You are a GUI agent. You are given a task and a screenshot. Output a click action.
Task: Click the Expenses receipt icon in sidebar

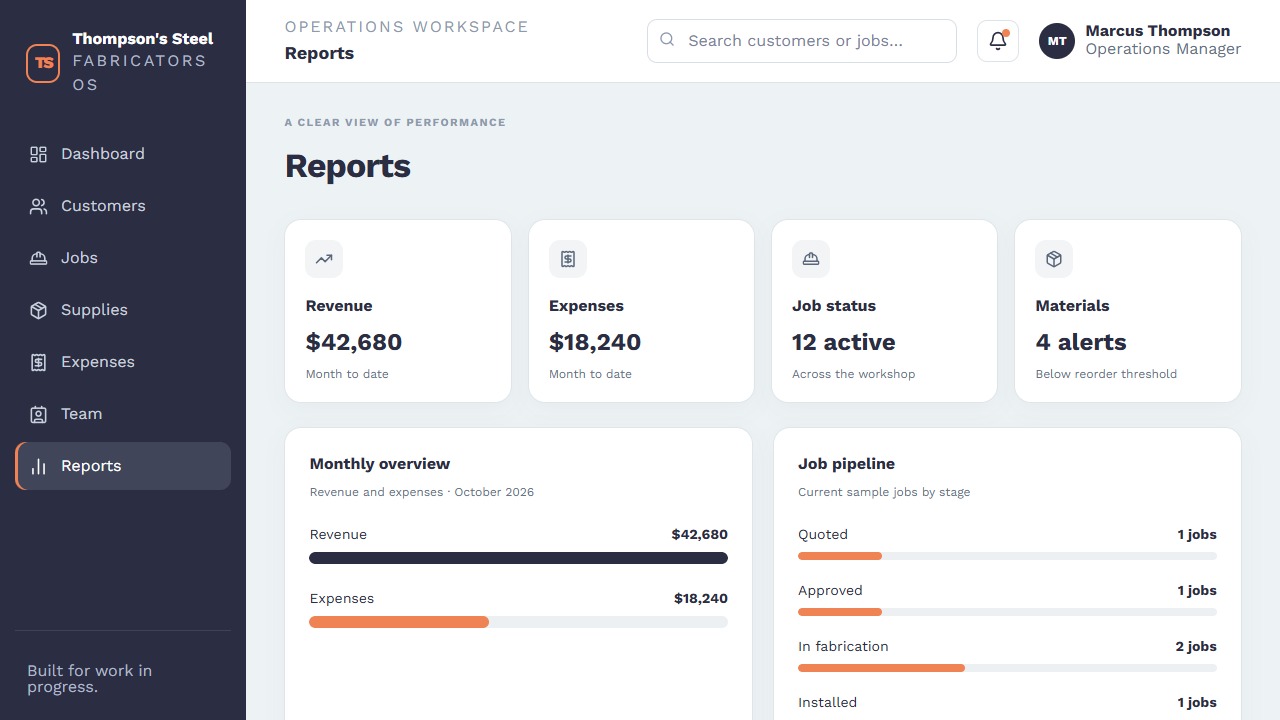[38, 362]
